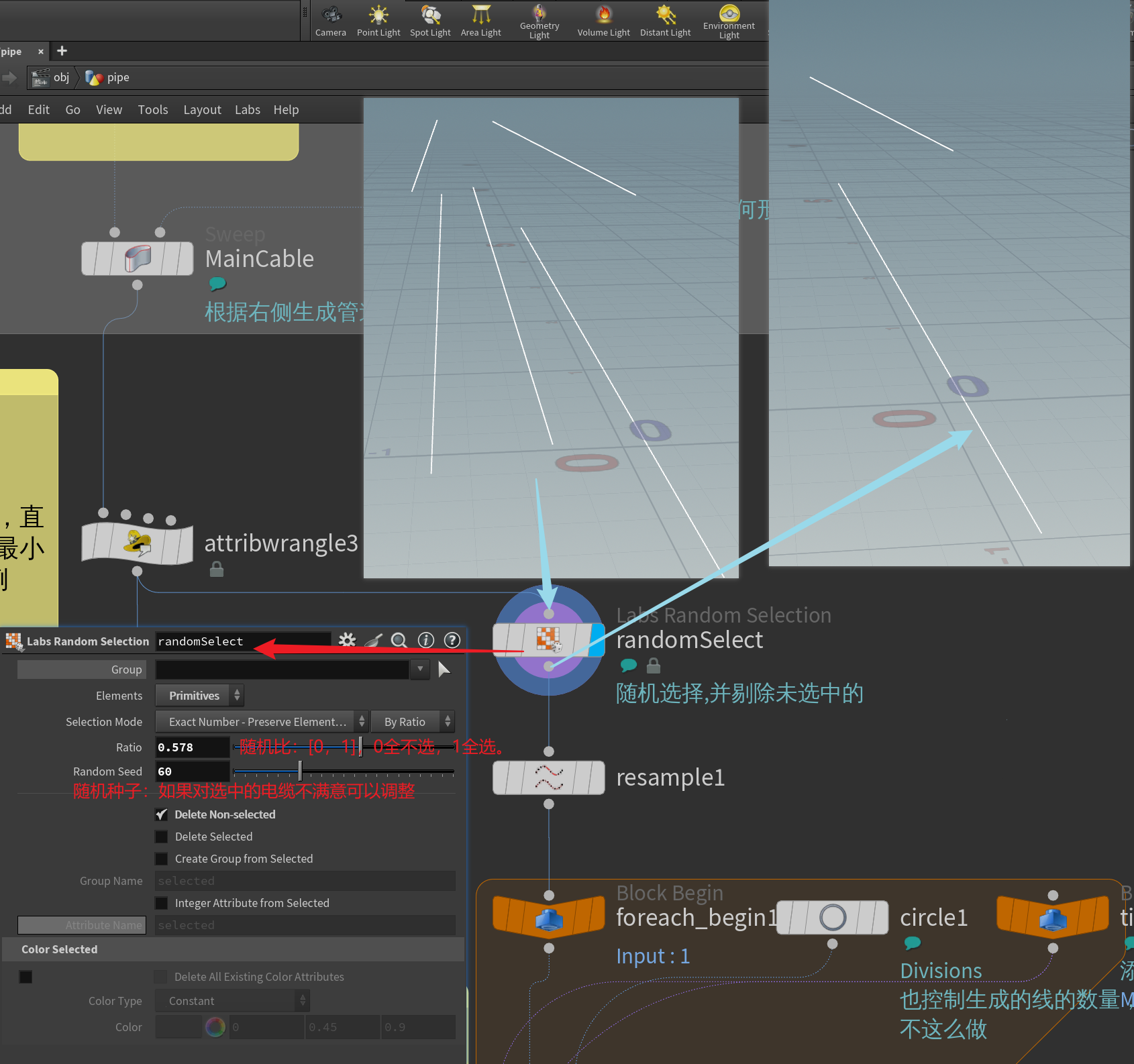Open the Labs menu
Image resolution: width=1134 pixels, height=1064 pixels.
point(247,109)
